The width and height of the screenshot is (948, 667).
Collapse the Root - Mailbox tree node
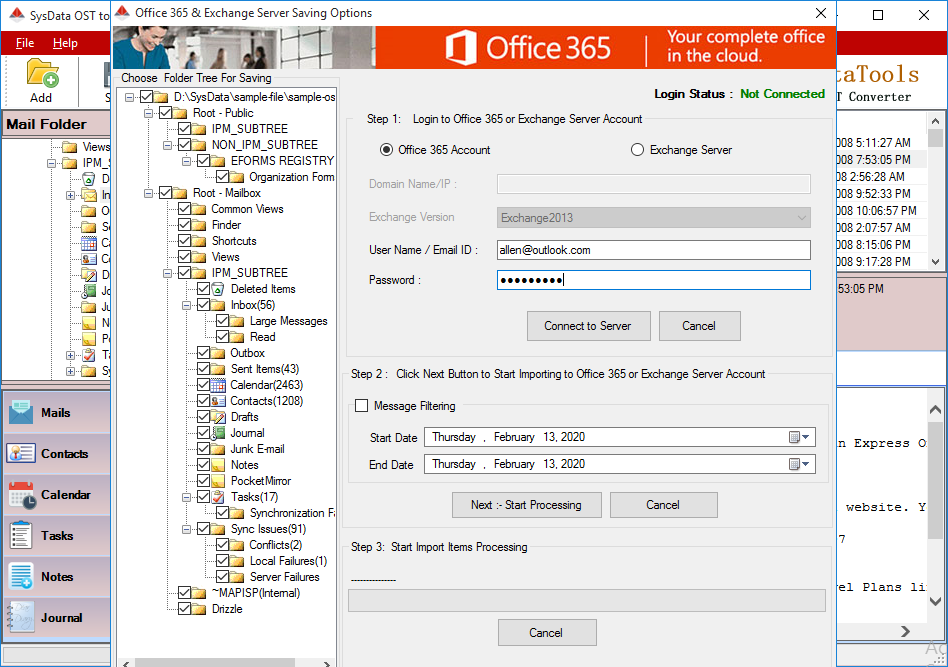(x=149, y=193)
